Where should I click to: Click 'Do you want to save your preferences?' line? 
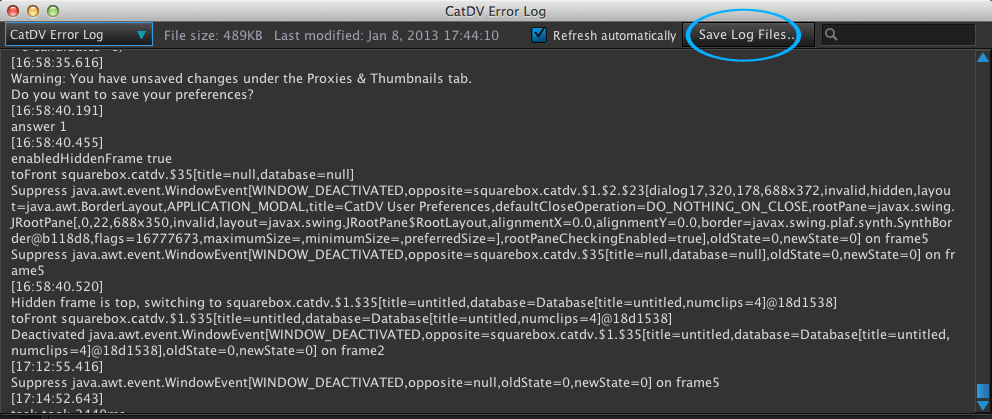(x=132, y=94)
